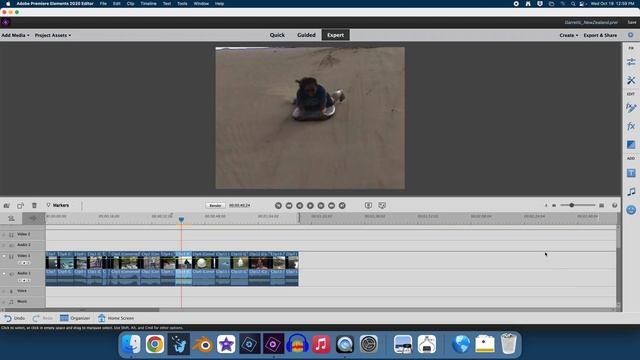Go to previous edit point
Screen dimensions: 640x360
[278, 205]
